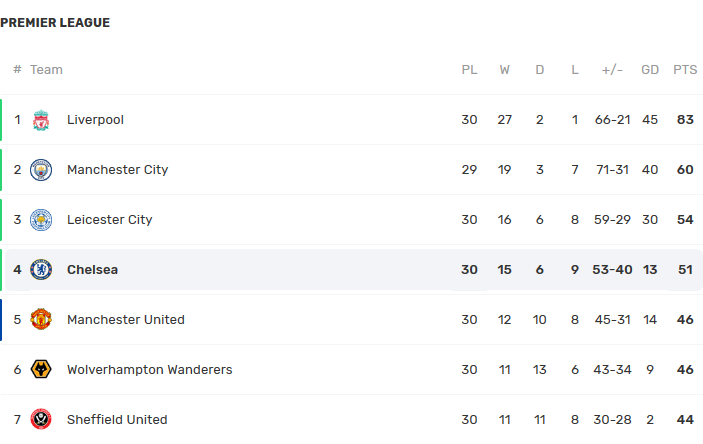Viewport: 703px width, 444px height.
Task: Click the +/- goals column header
Action: coord(612,70)
